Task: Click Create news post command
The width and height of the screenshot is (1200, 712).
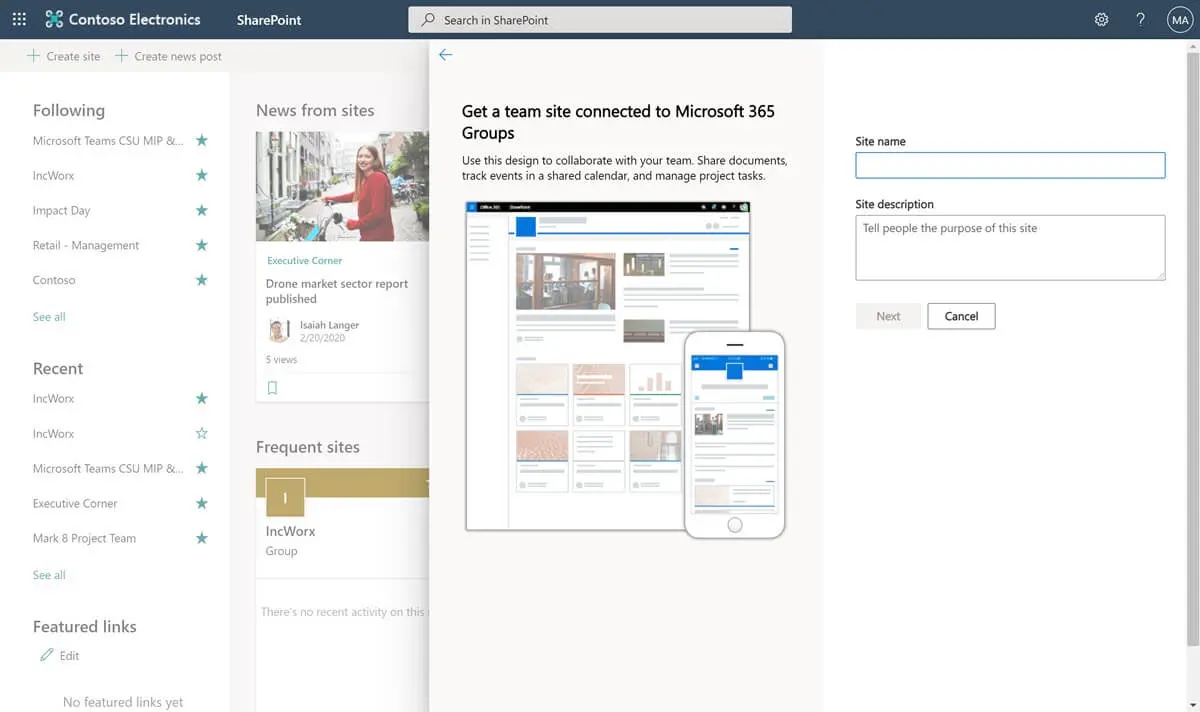Action: pos(168,56)
